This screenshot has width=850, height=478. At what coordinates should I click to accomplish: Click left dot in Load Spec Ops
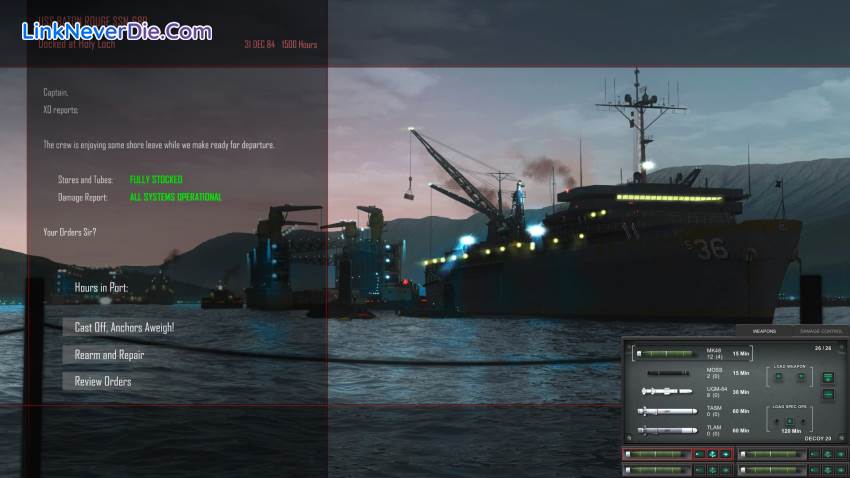[776, 421]
